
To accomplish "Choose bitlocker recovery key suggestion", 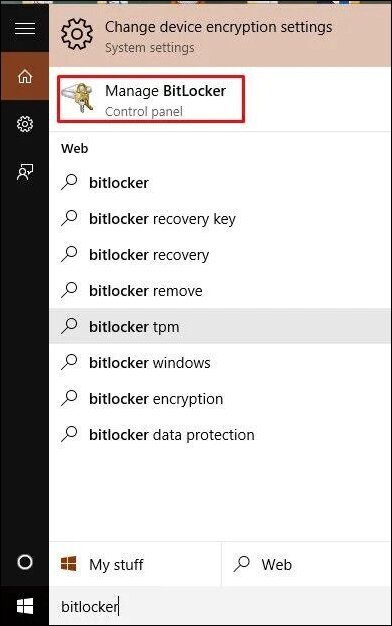I will [220, 219].
